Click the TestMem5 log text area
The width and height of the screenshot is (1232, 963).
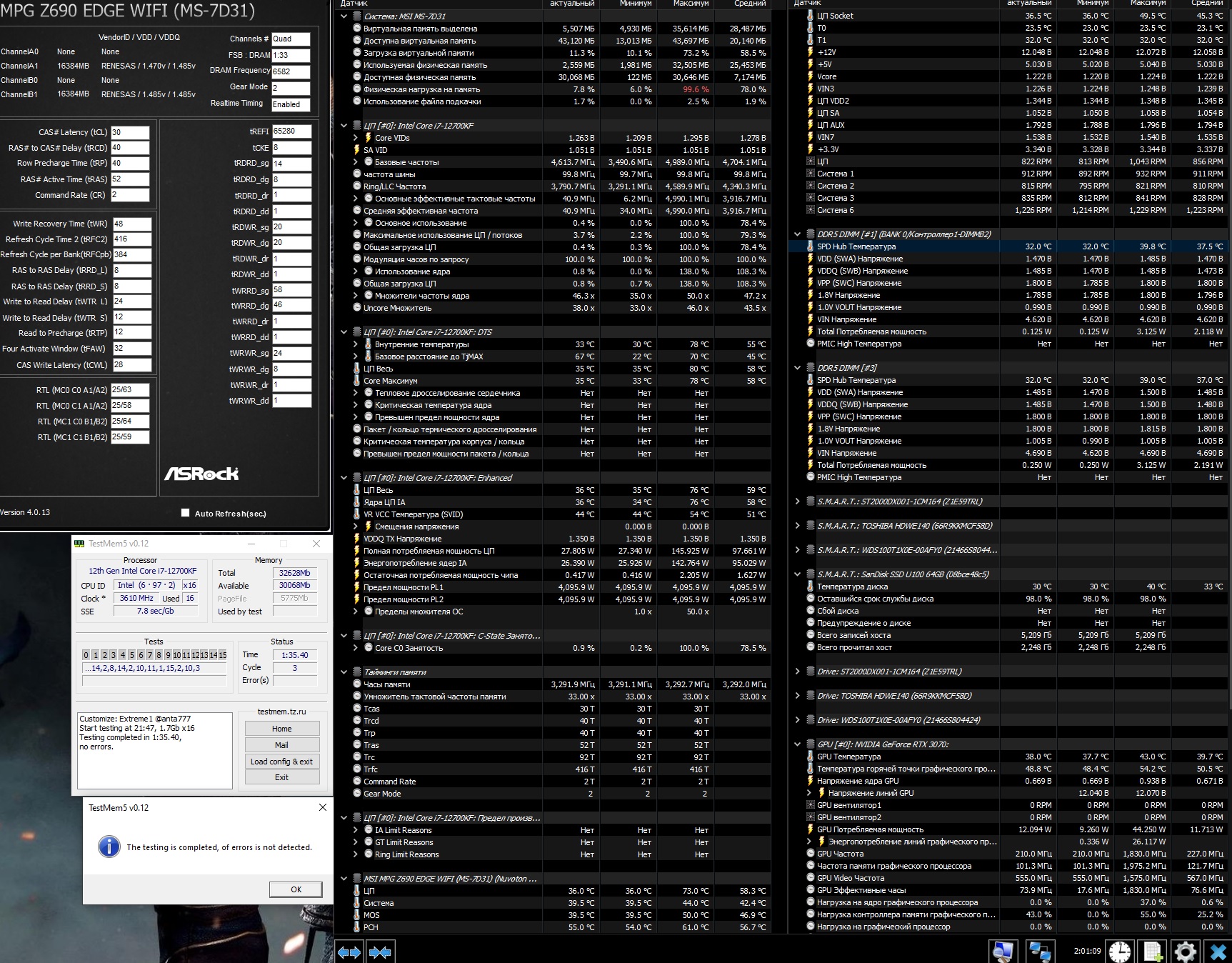(x=154, y=749)
